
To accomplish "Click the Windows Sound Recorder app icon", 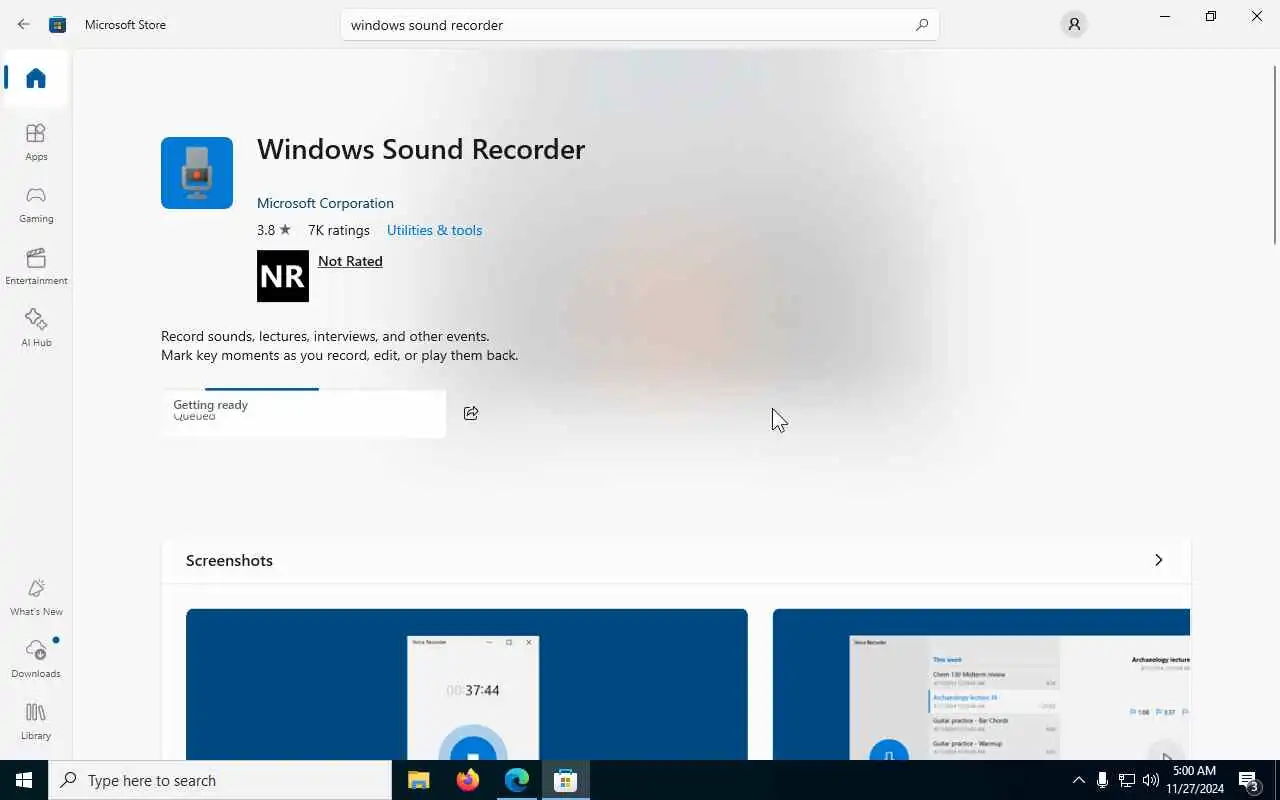I will click(197, 173).
